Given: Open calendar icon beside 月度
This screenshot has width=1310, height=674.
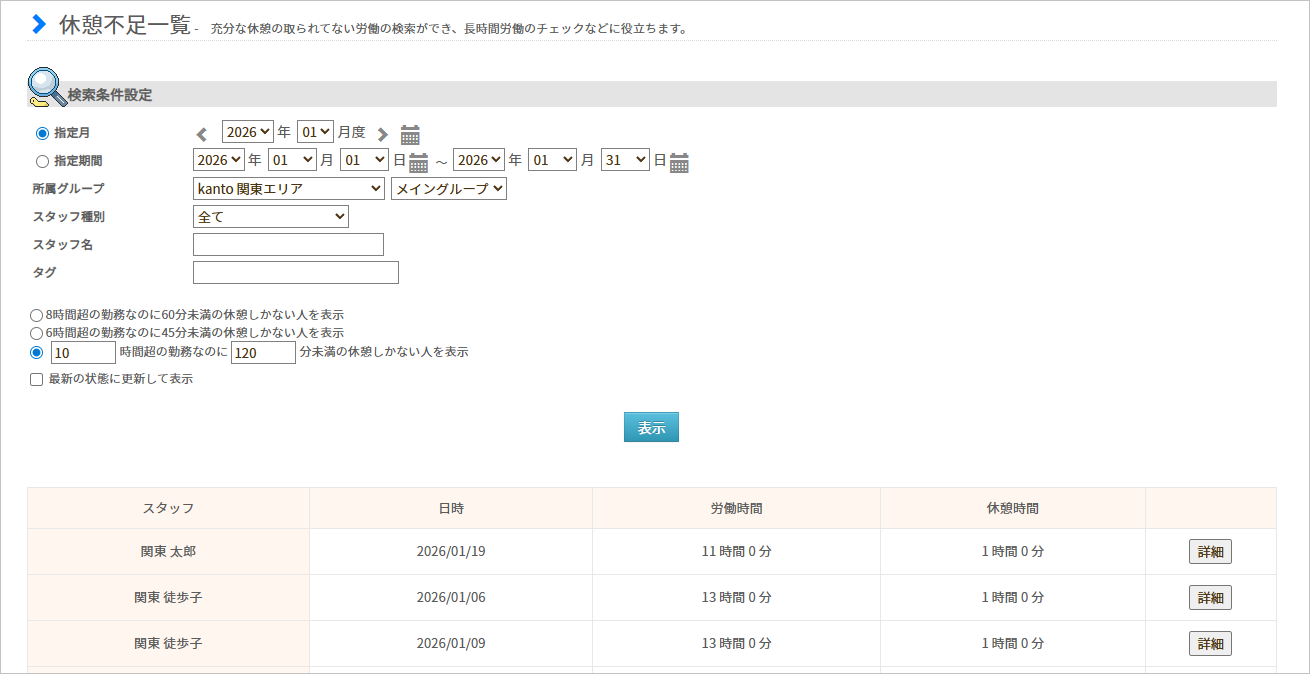Looking at the screenshot, I should [410, 134].
